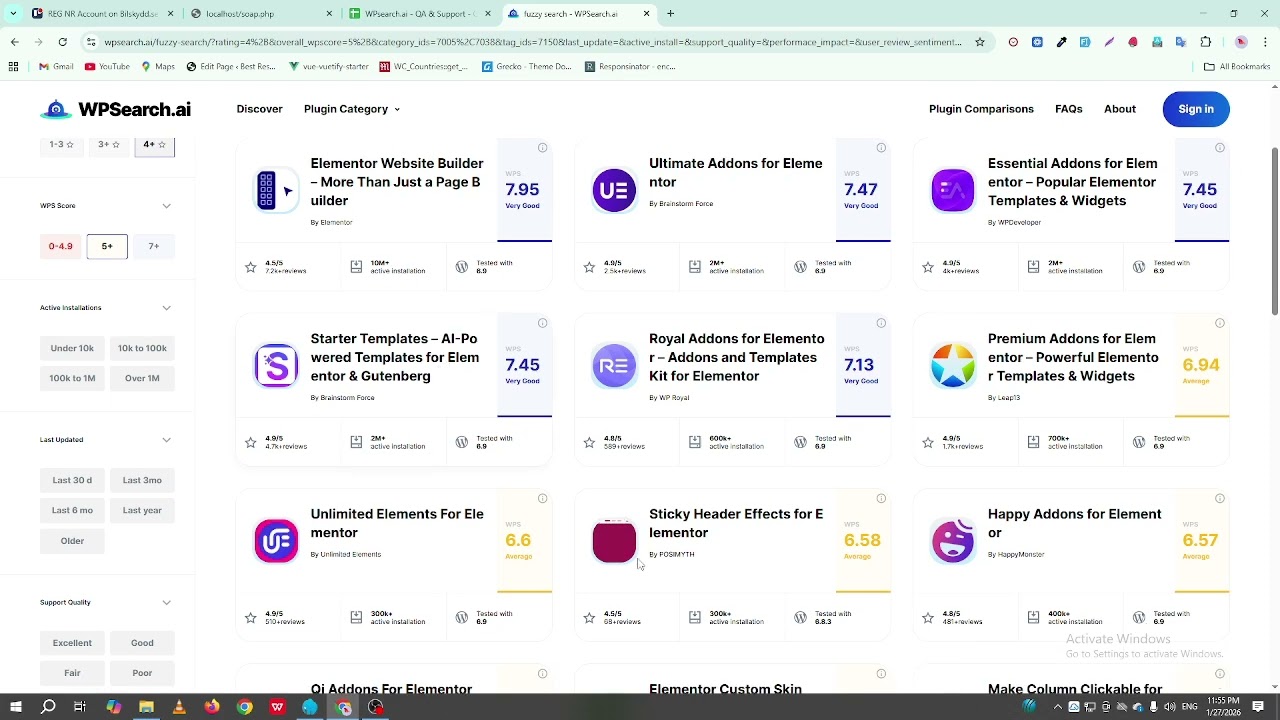Open File Explorer from the taskbar
Image resolution: width=1280 pixels, height=720 pixels.
[x=146, y=707]
